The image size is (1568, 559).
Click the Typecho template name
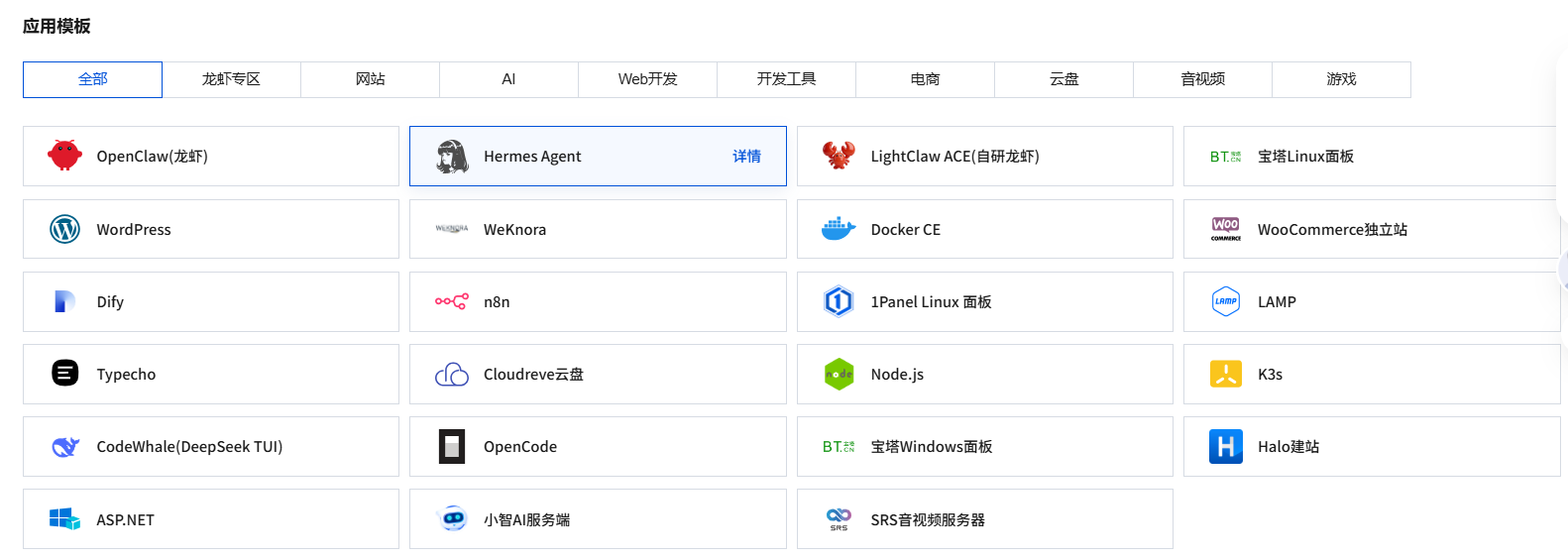tap(126, 375)
